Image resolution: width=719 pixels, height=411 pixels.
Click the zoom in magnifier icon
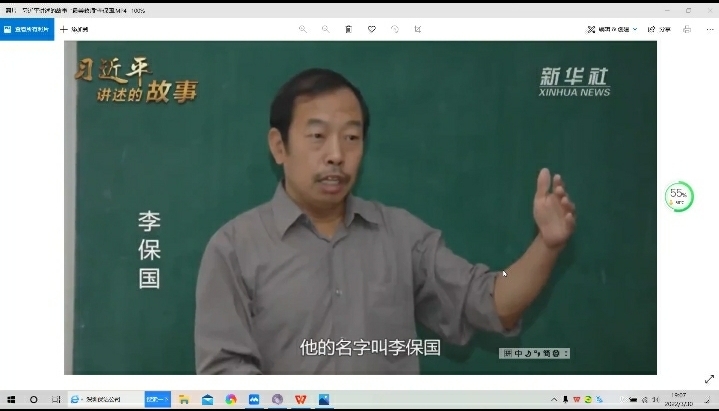click(x=303, y=29)
